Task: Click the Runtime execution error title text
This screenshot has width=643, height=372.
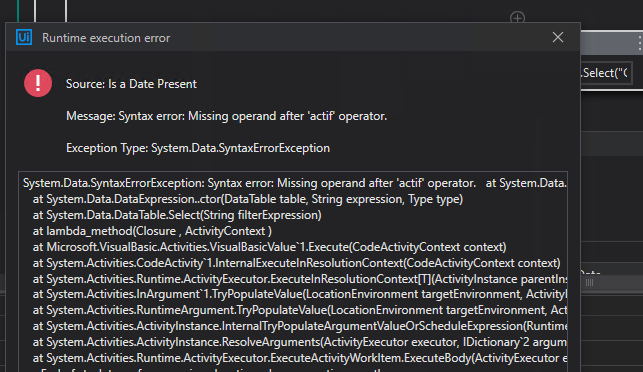Action: 106,38
